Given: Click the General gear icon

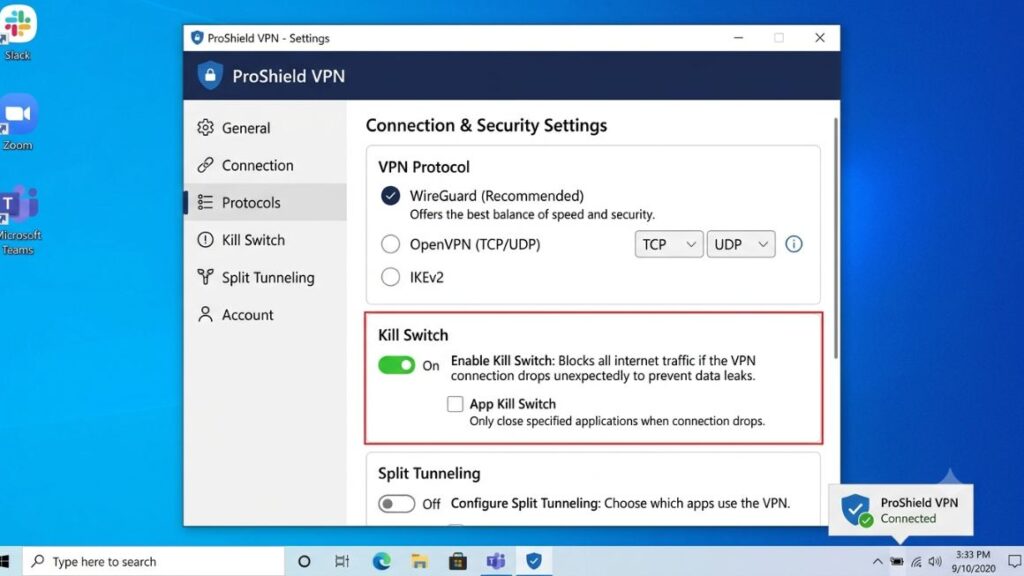Looking at the screenshot, I should click(x=205, y=127).
